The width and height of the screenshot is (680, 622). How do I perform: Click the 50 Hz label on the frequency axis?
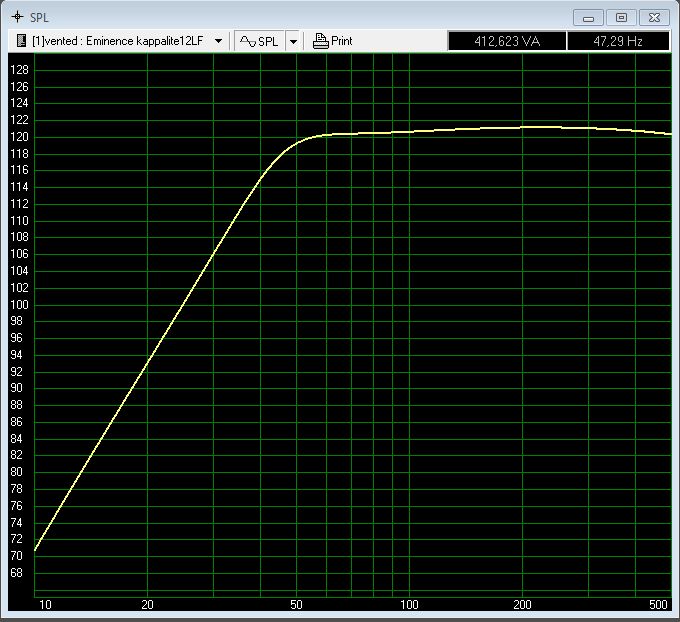coord(297,605)
